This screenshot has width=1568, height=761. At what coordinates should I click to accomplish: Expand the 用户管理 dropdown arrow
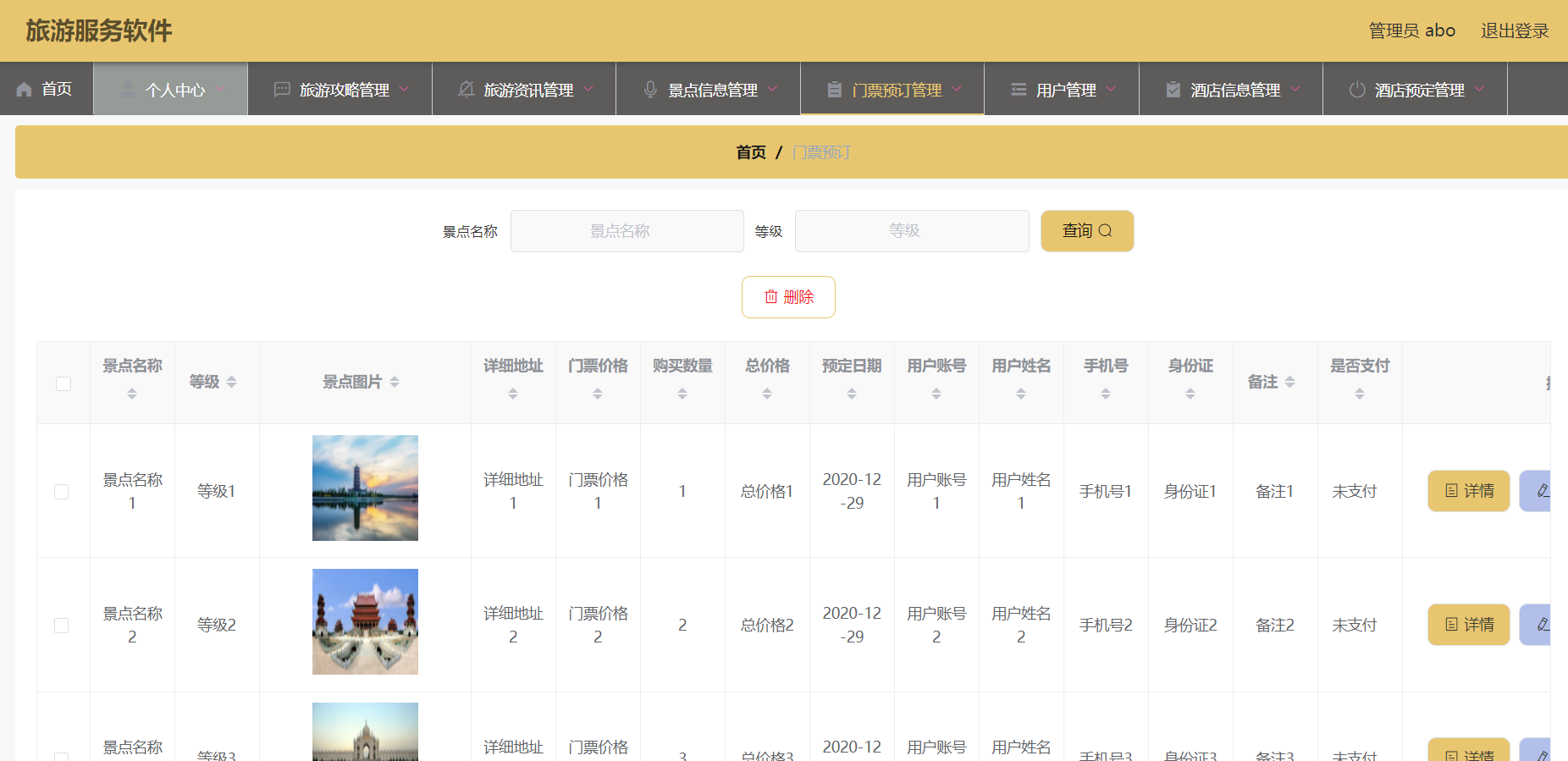tap(1112, 89)
